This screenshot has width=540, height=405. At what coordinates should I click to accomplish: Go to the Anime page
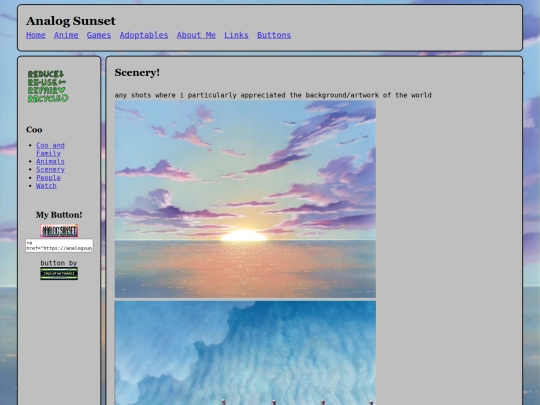[66, 35]
